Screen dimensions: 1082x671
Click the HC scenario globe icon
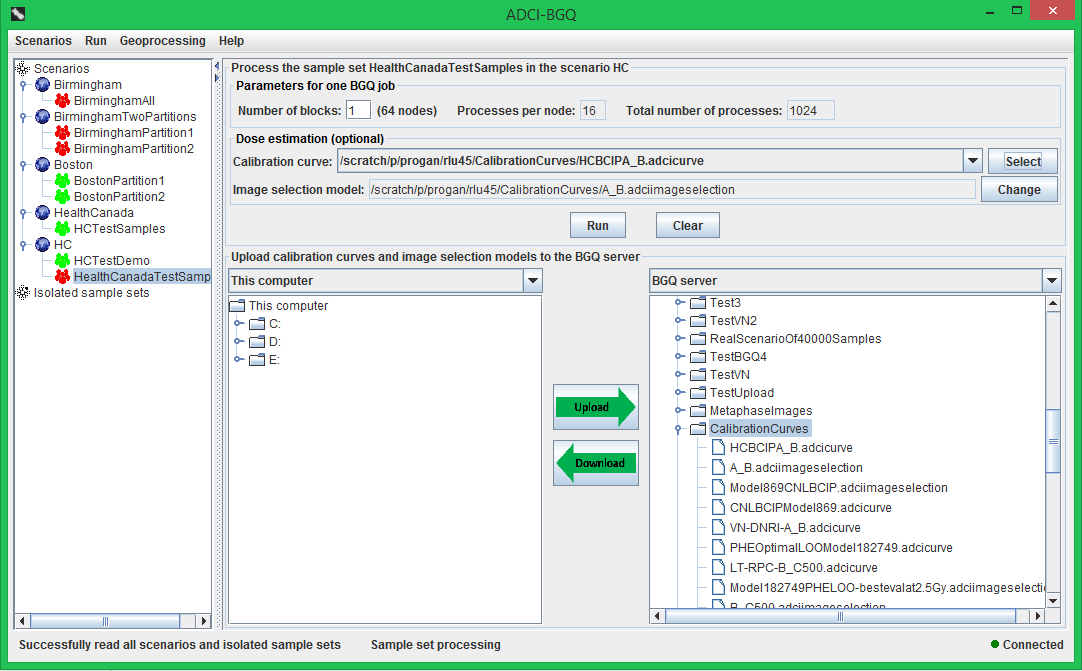click(x=43, y=244)
